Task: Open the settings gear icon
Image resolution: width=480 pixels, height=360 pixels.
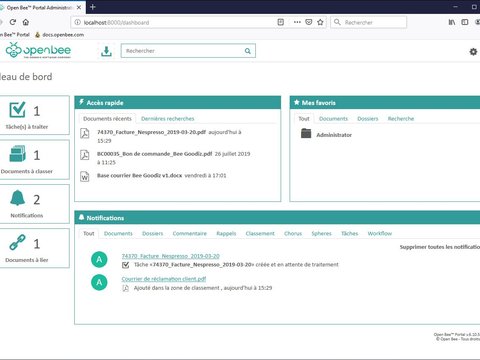Action: [x=473, y=52]
